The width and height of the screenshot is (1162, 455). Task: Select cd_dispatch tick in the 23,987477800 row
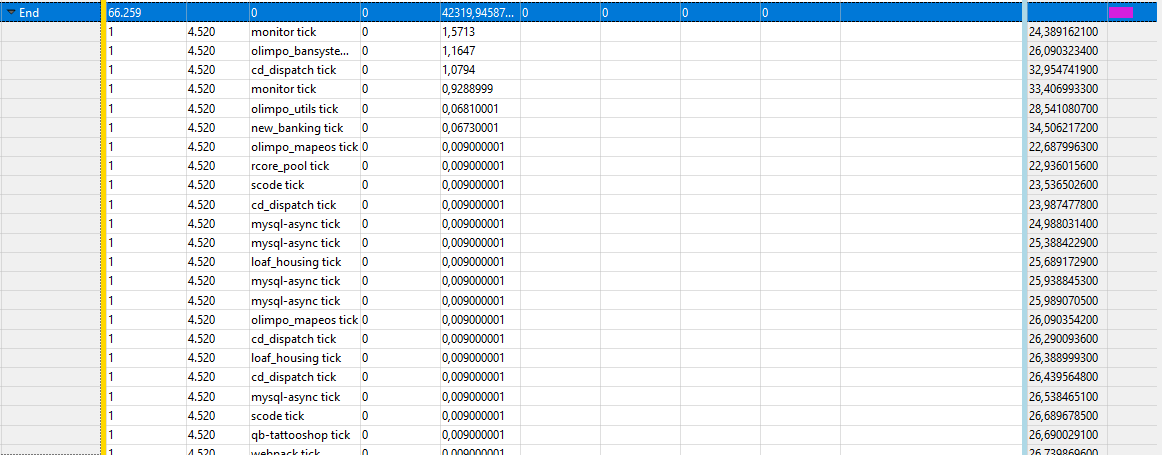(x=293, y=205)
